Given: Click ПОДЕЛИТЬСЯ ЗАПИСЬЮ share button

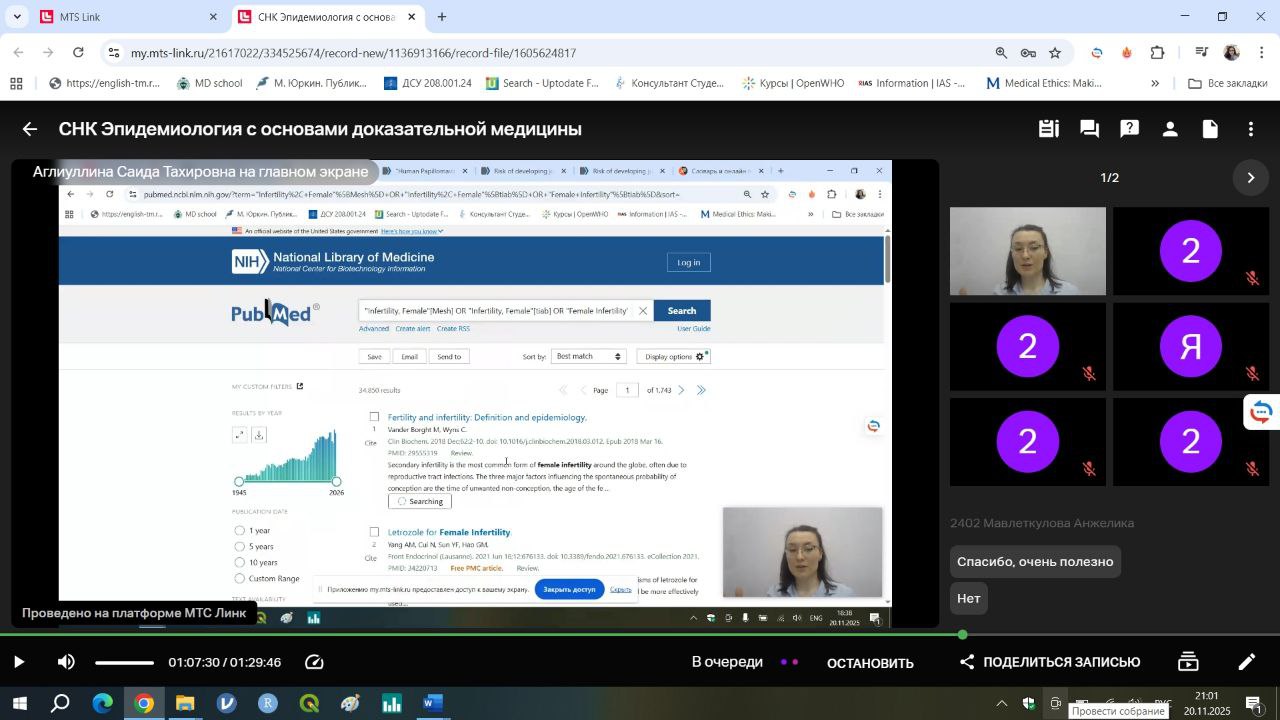Looking at the screenshot, I should pos(1050,662).
